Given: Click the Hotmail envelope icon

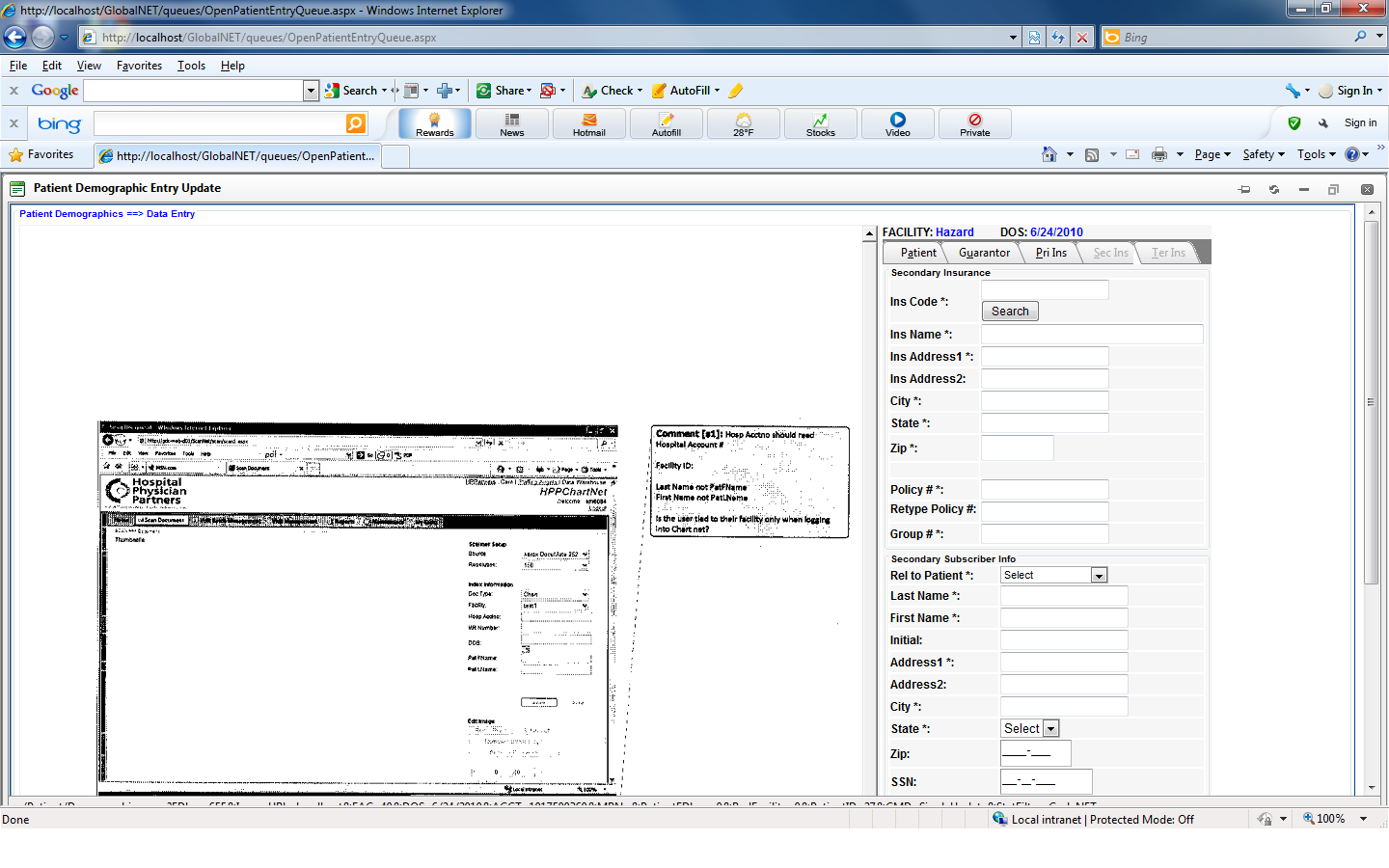Looking at the screenshot, I should point(588,120).
